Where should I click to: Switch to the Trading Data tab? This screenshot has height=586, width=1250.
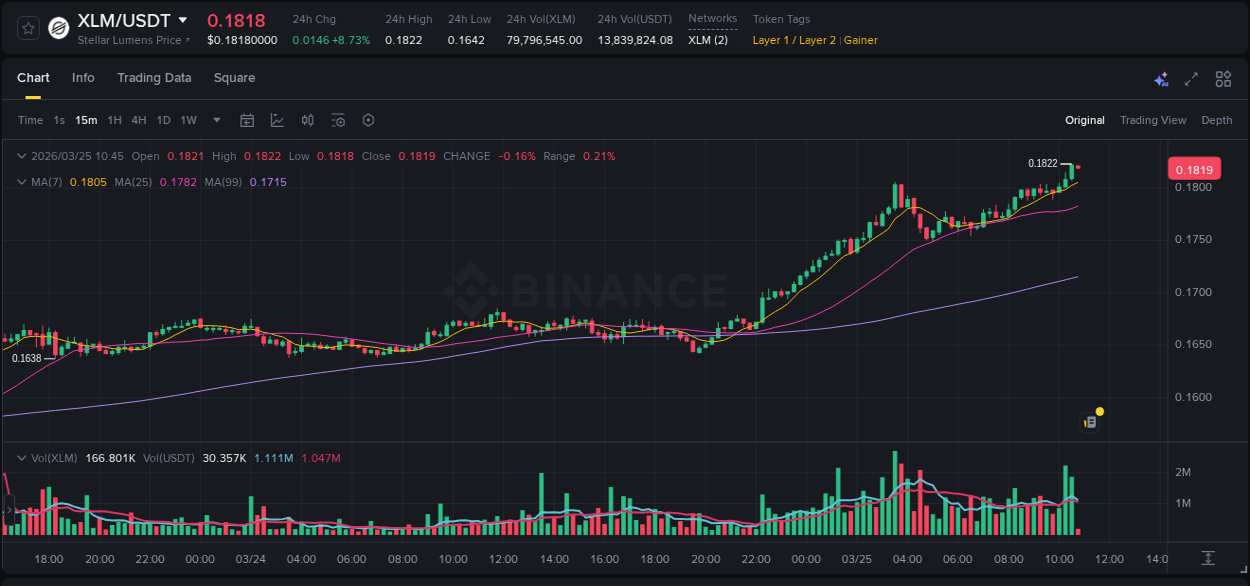(154, 78)
